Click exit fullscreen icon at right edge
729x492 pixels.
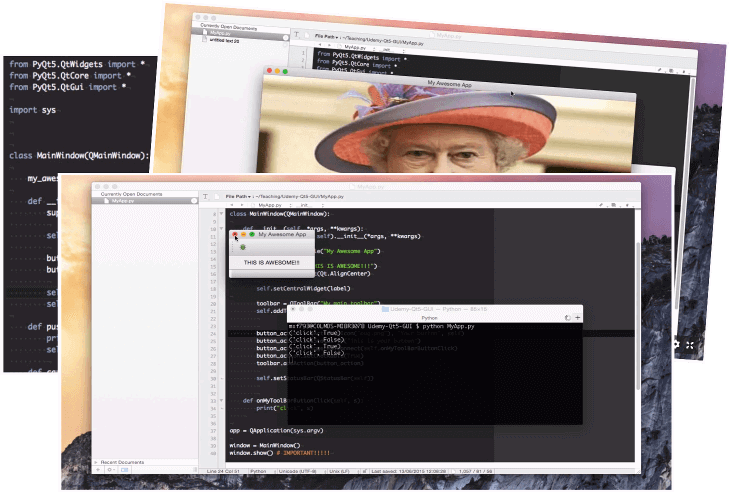click(x=690, y=345)
